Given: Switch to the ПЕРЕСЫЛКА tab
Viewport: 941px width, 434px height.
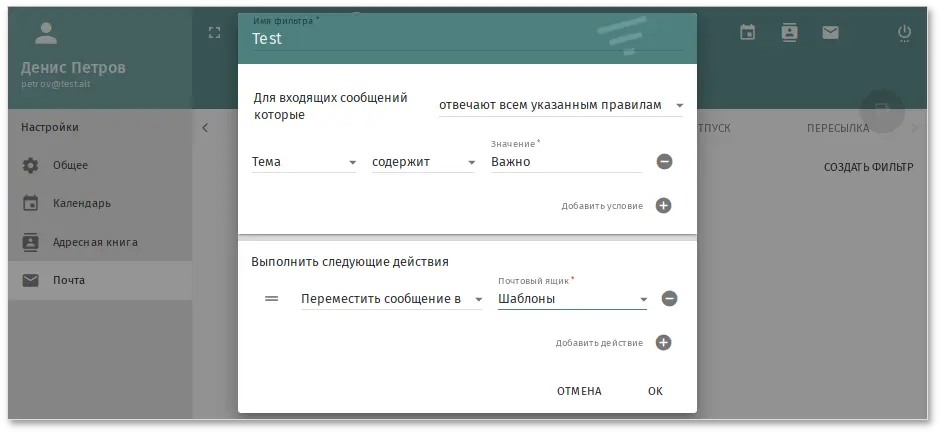Looking at the screenshot, I should pyautogui.click(x=838, y=128).
